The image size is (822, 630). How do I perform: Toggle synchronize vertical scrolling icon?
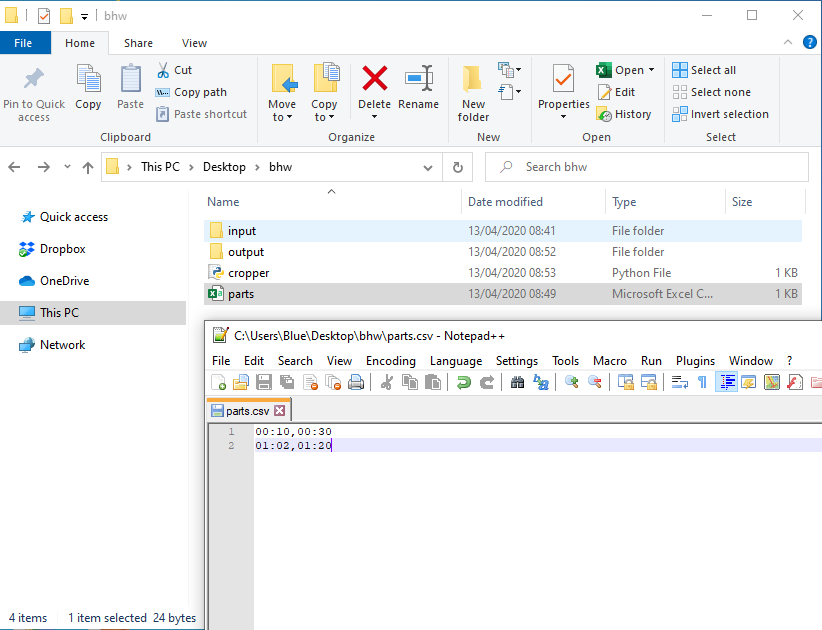[625, 382]
